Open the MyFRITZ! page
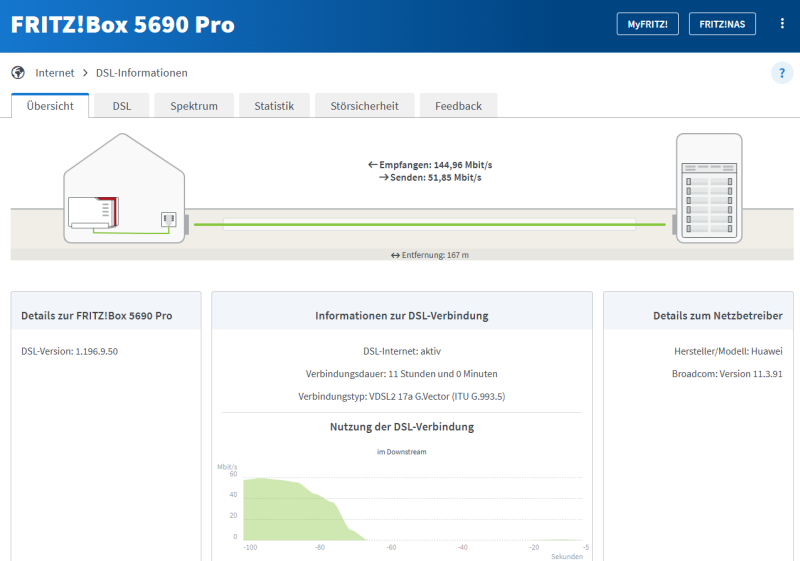The height and width of the screenshot is (561, 800). (x=647, y=24)
